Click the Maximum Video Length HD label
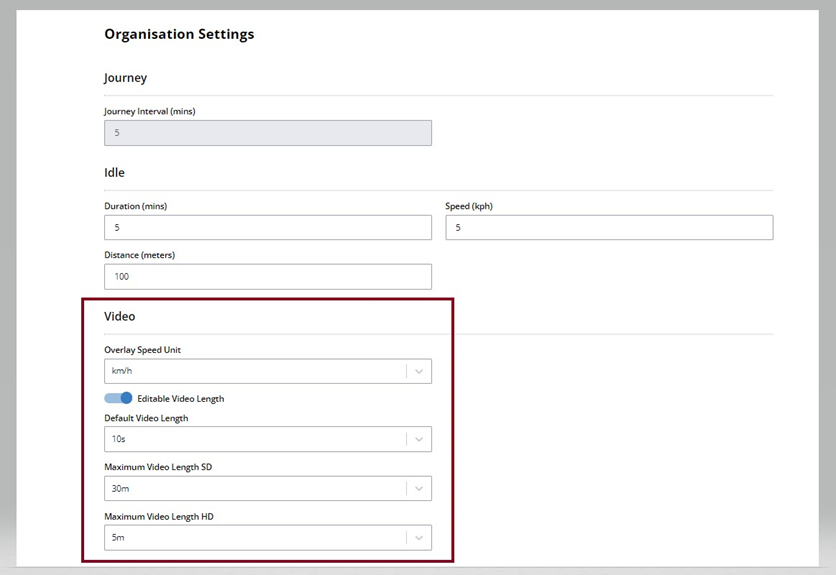 click(159, 516)
